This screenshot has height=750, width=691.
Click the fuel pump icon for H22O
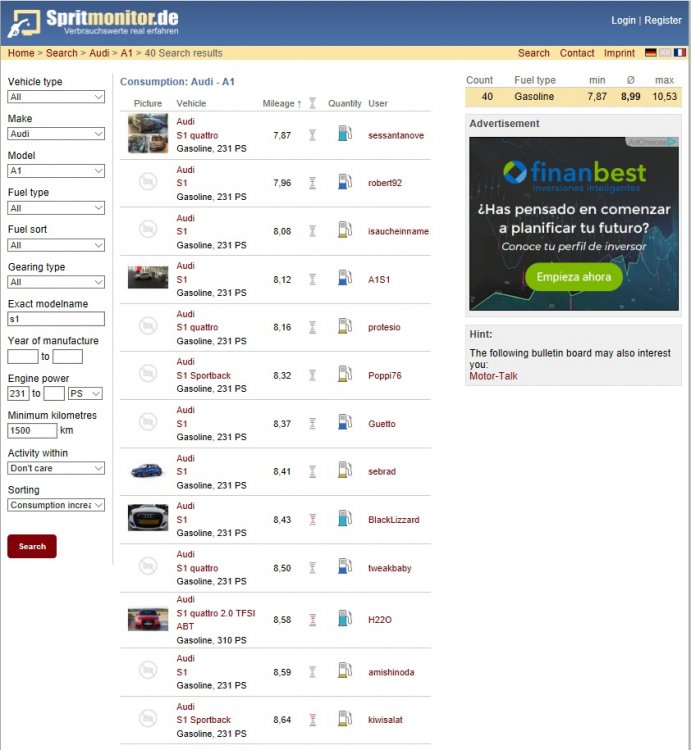pos(344,619)
